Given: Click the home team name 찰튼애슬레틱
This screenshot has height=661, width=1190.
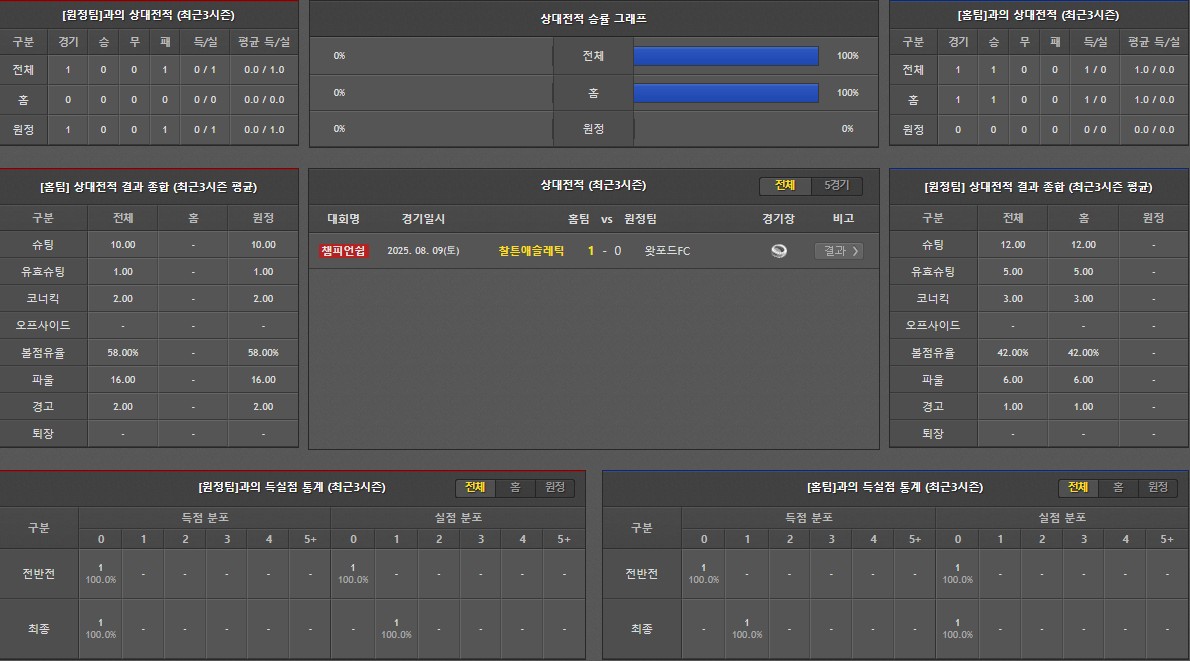Looking at the screenshot, I should point(531,251).
